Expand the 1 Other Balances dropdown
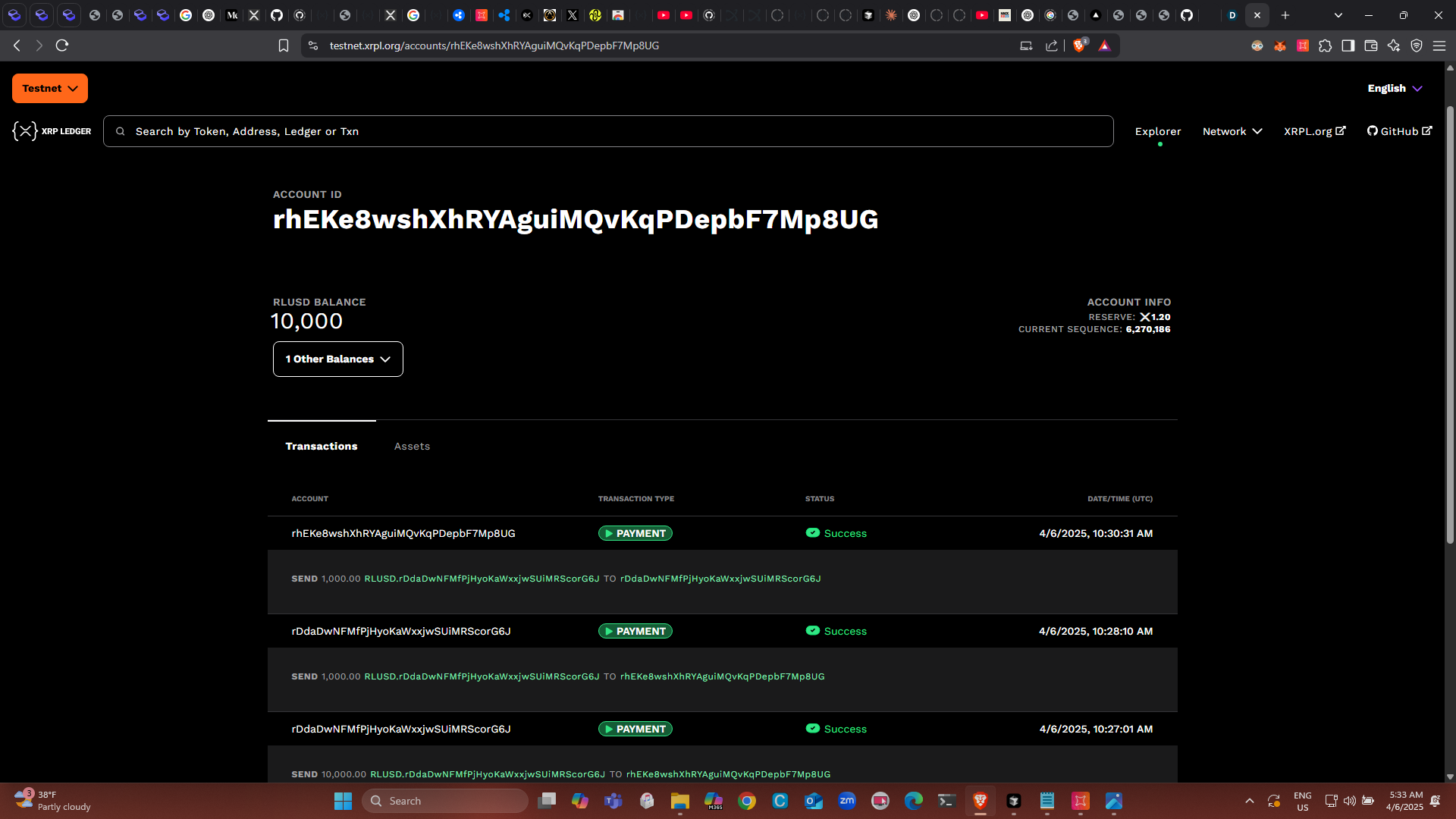Viewport: 1456px width, 819px height. [337, 359]
